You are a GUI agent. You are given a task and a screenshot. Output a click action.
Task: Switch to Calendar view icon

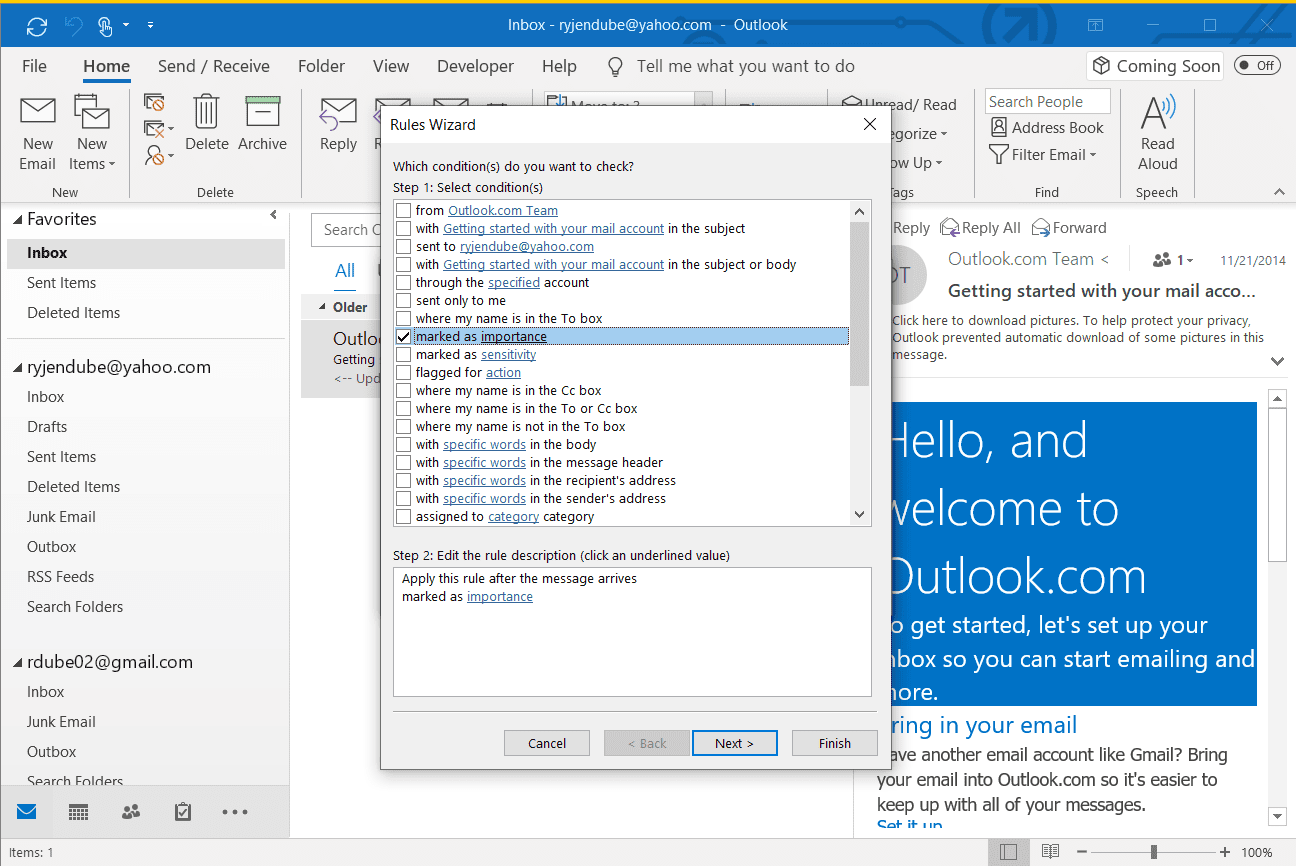tap(79, 812)
